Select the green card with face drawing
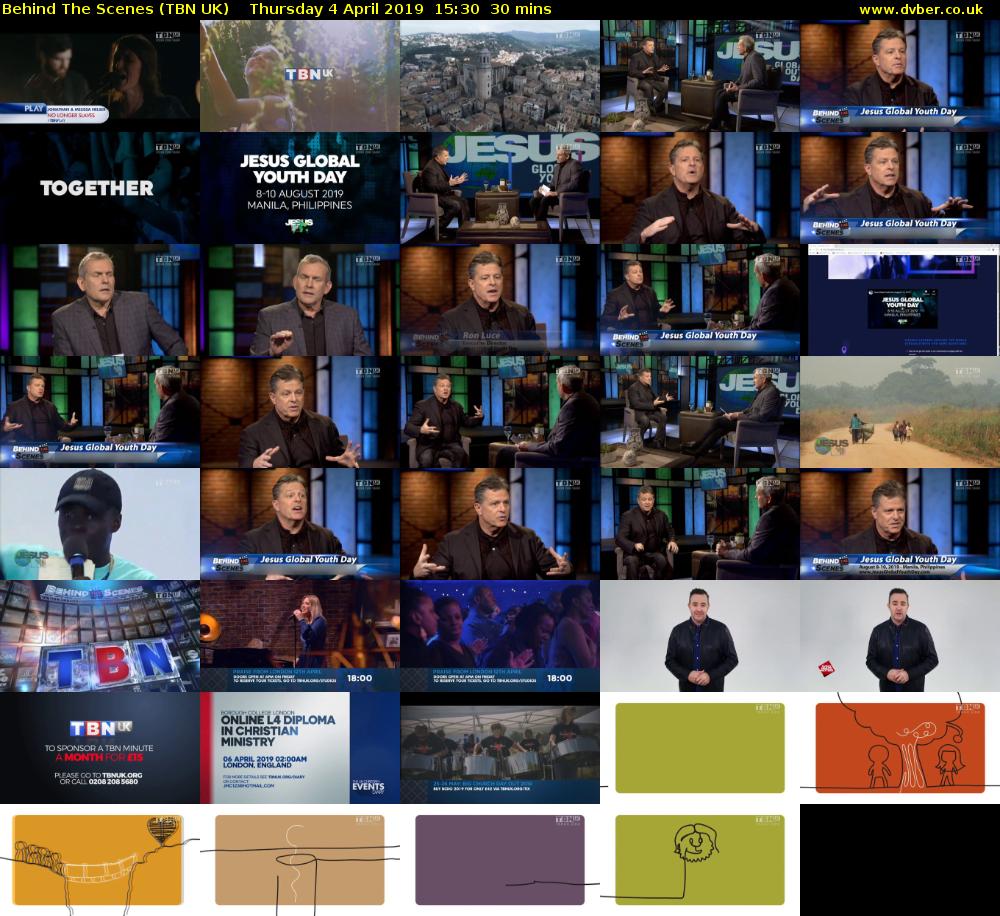The width and height of the screenshot is (1000, 916). pyautogui.click(x=700, y=860)
